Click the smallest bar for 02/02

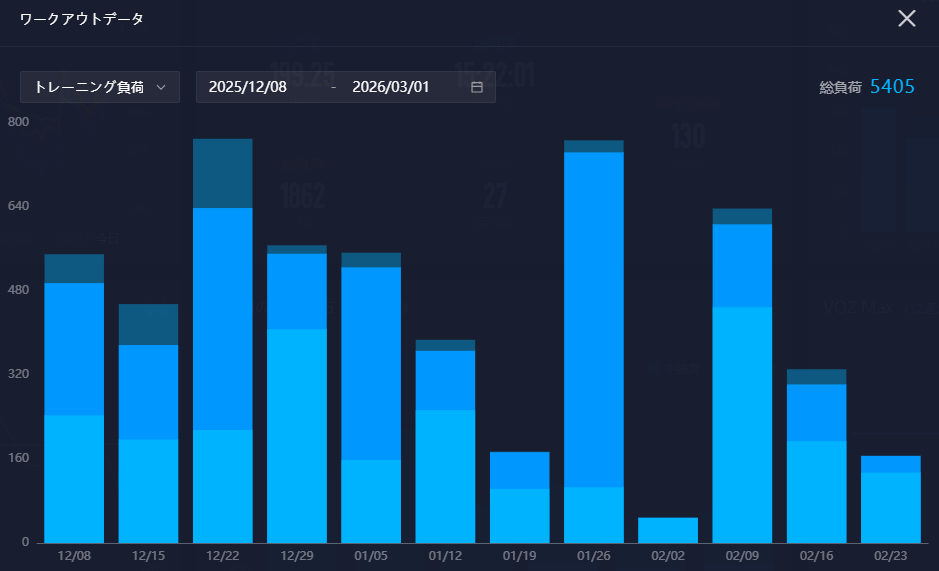tap(668, 530)
